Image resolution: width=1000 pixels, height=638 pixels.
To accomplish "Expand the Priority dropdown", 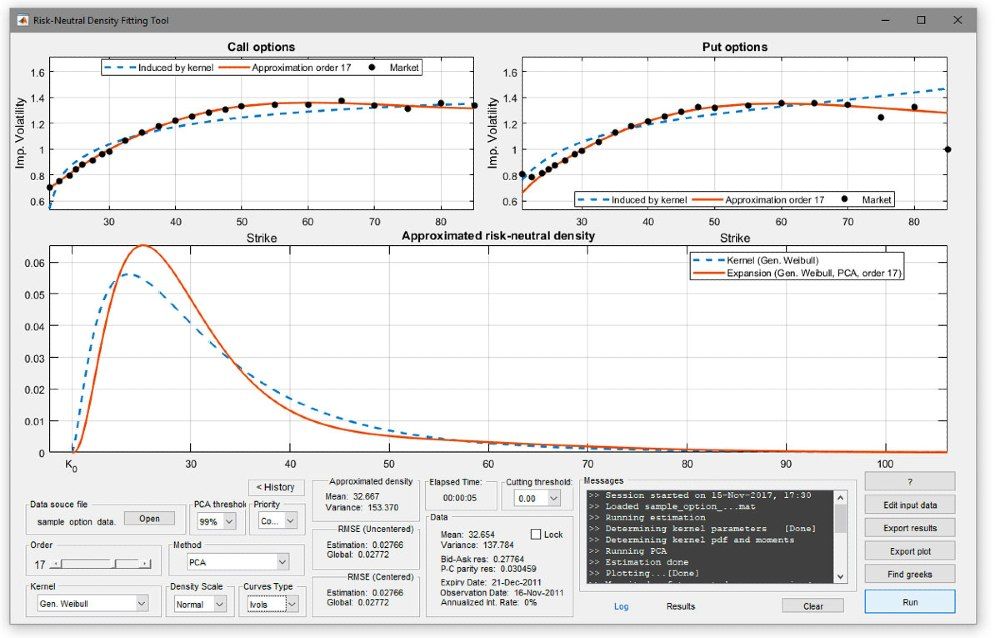I will [275, 519].
